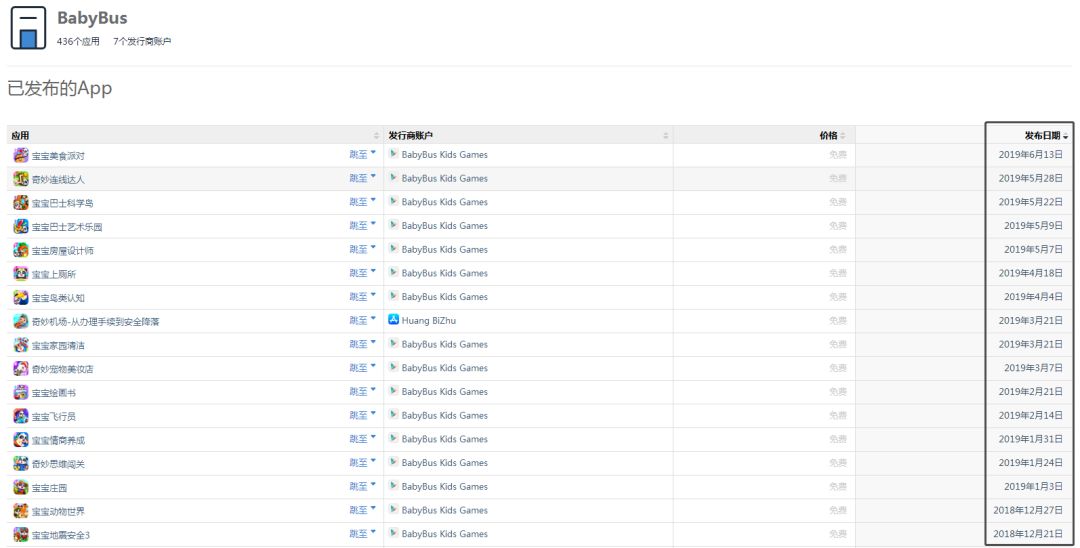Click the 宝宝地震安全3 app icon

[x=21, y=534]
